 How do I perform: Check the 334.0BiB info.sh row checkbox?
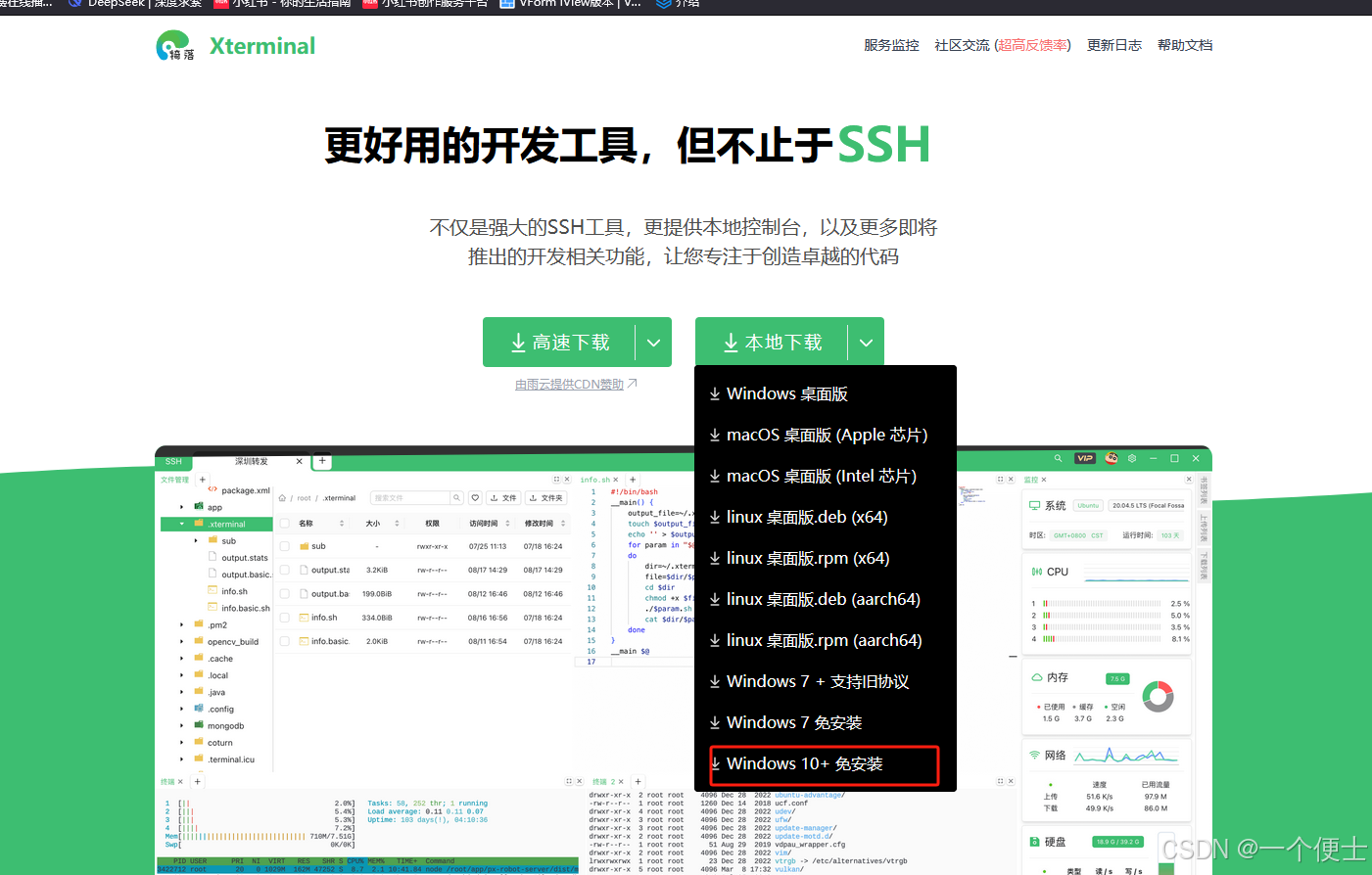coord(285,618)
